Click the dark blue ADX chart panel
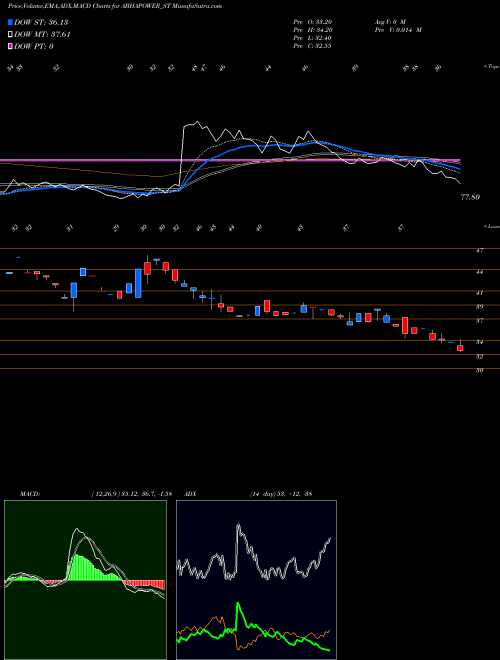 pos(256,580)
